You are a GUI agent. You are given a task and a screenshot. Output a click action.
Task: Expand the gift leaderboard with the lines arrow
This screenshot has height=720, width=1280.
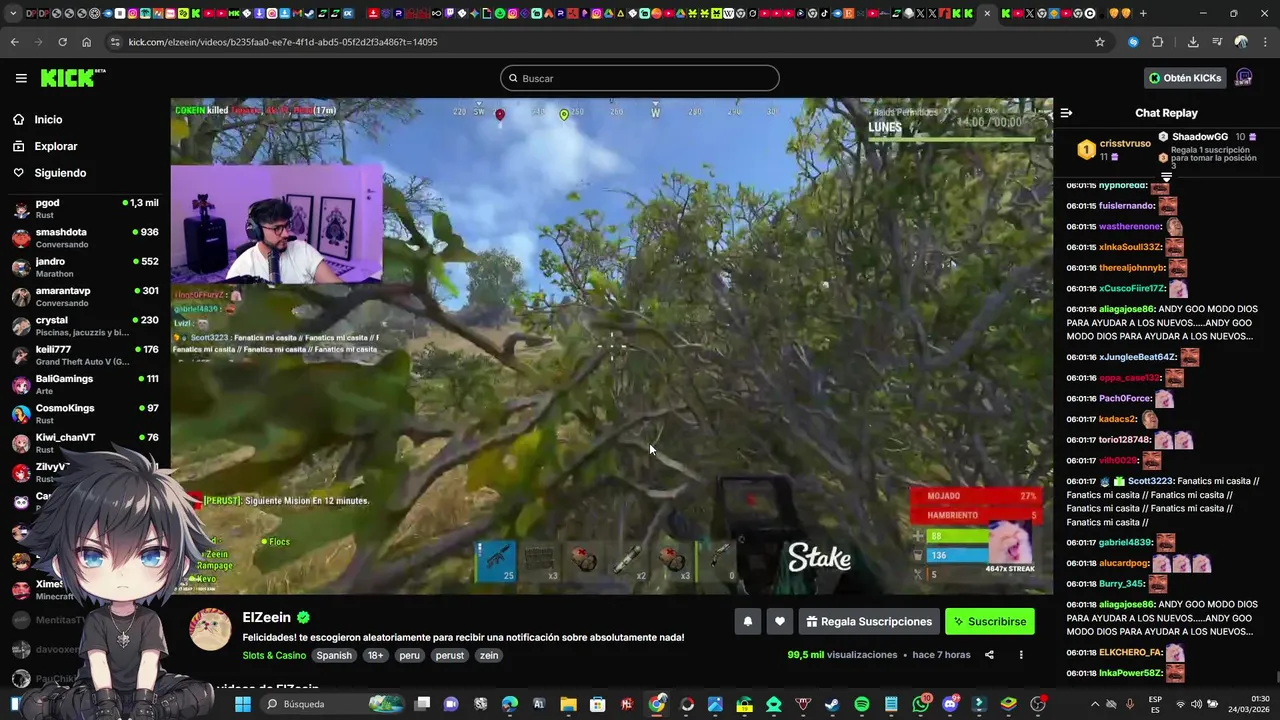1166,176
